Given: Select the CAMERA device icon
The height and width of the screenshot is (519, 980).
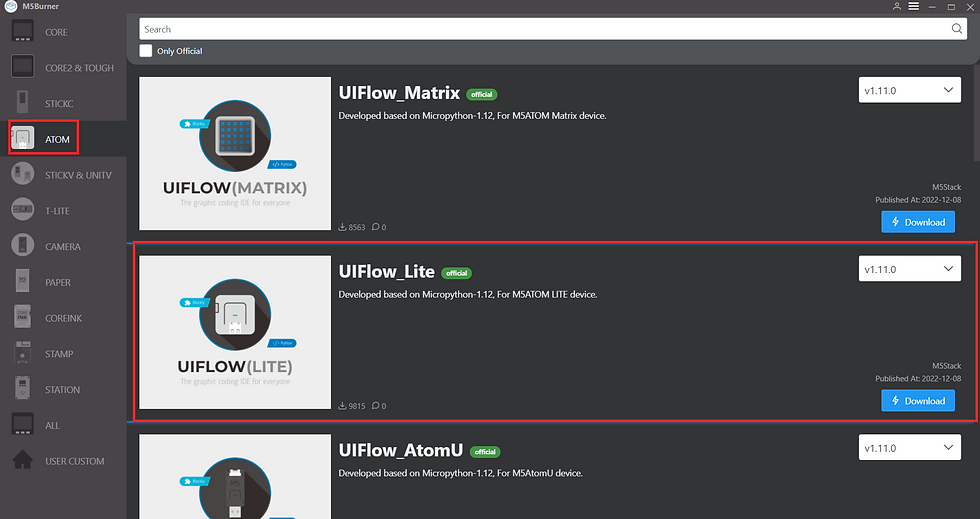Looking at the screenshot, I should coord(22,245).
